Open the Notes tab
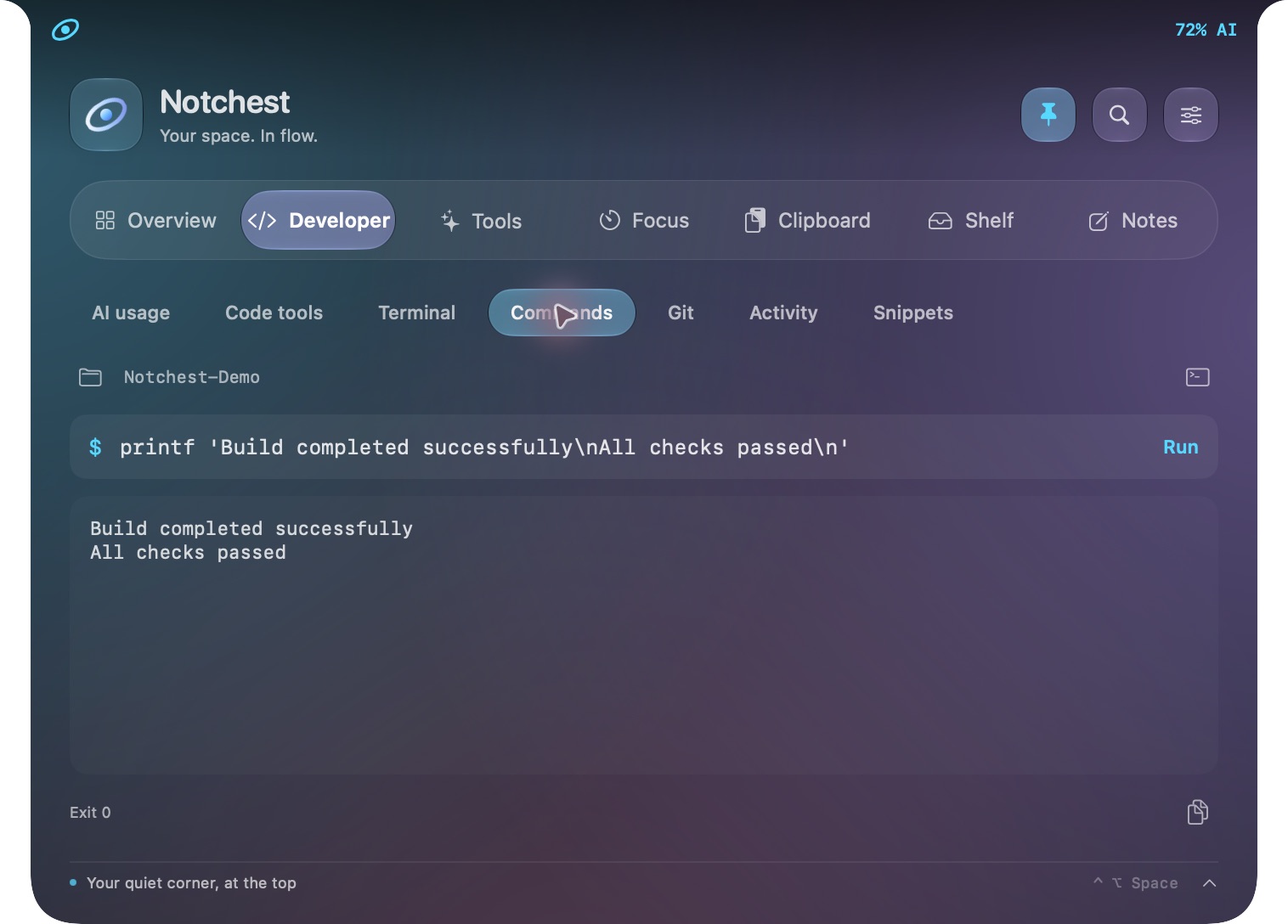Screen dimensions: 1288x924 click(1133, 221)
